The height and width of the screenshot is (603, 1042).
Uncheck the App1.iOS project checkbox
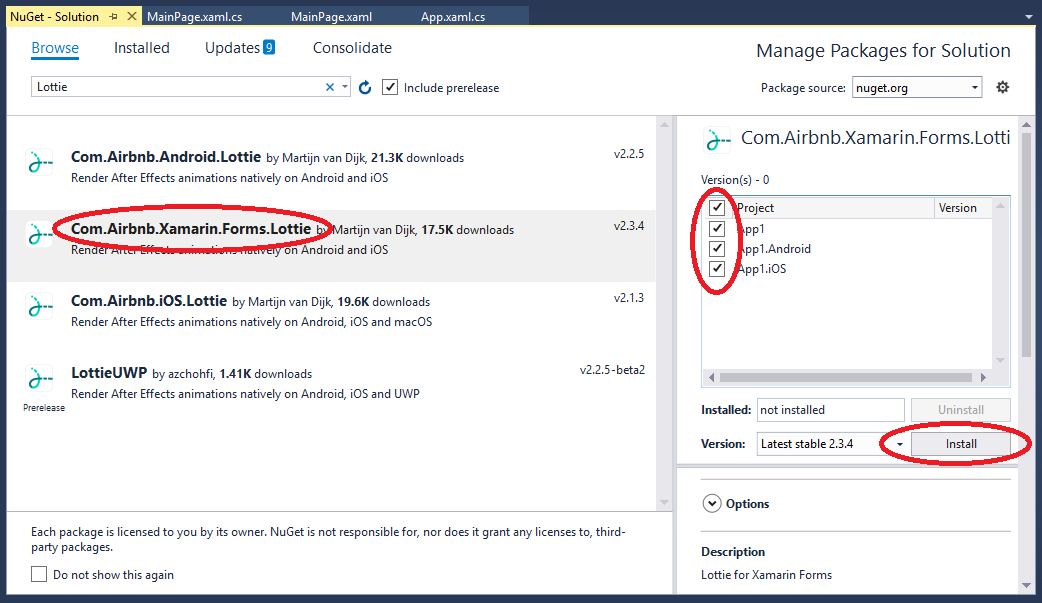coord(717,269)
